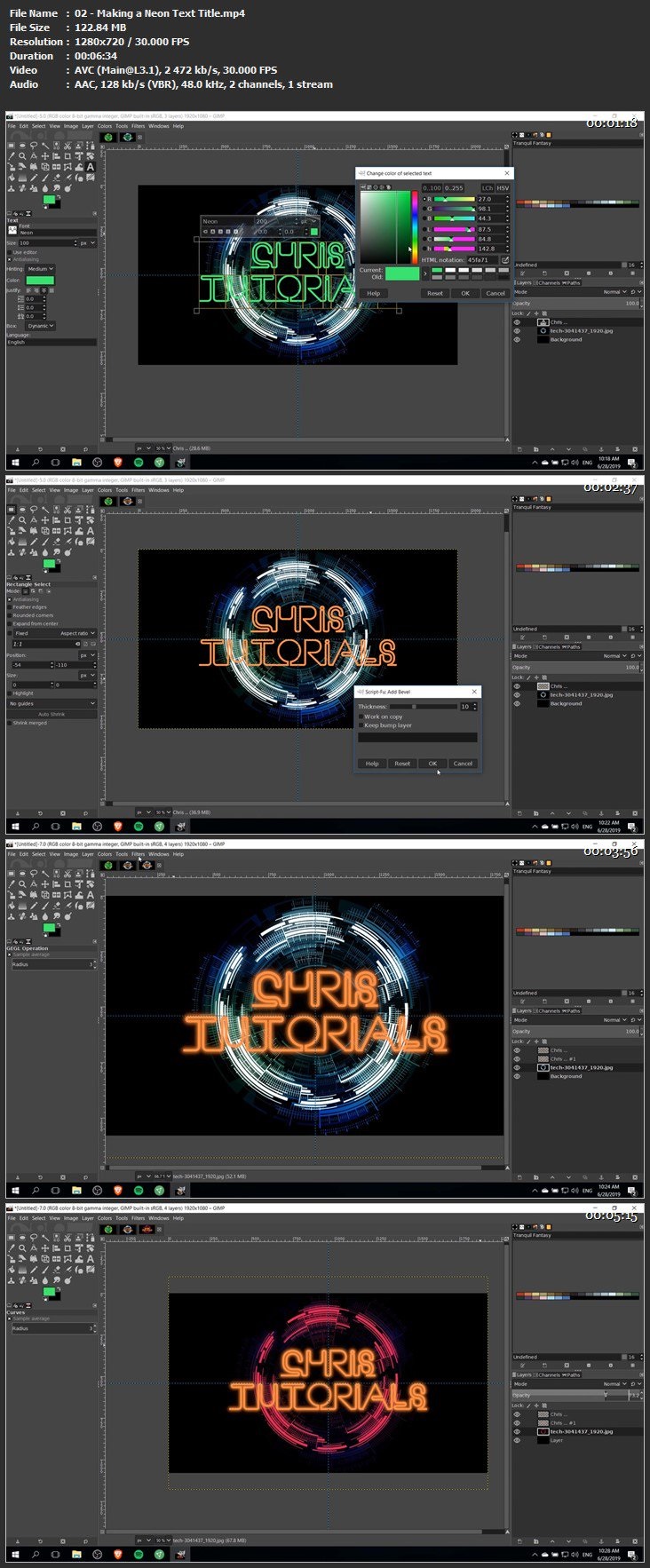Select Ellipse Select tool in 00:01:18 frame toolbox
650x1568 pixels.
tap(22, 145)
